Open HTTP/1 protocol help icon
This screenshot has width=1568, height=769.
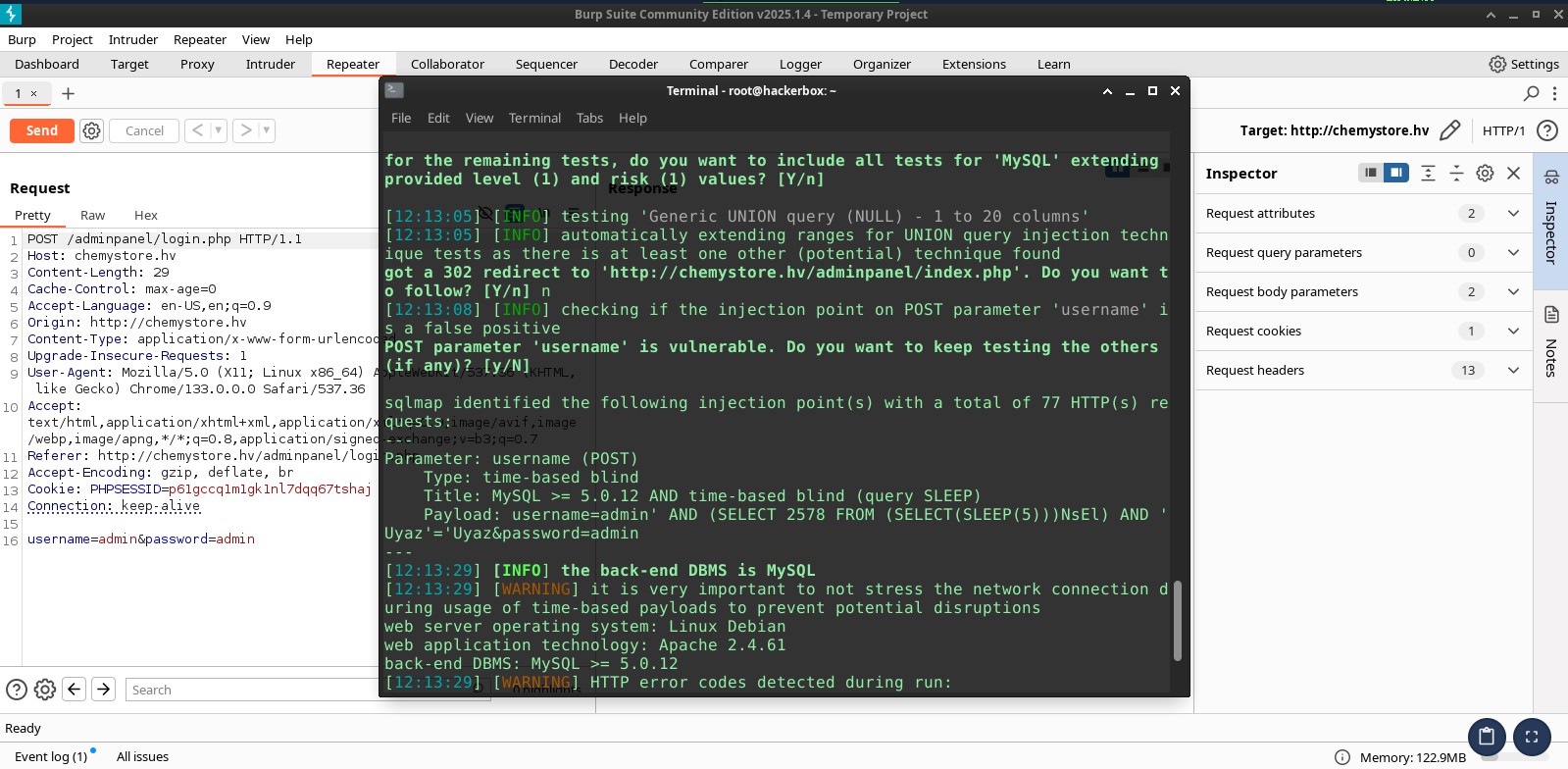(x=1547, y=130)
